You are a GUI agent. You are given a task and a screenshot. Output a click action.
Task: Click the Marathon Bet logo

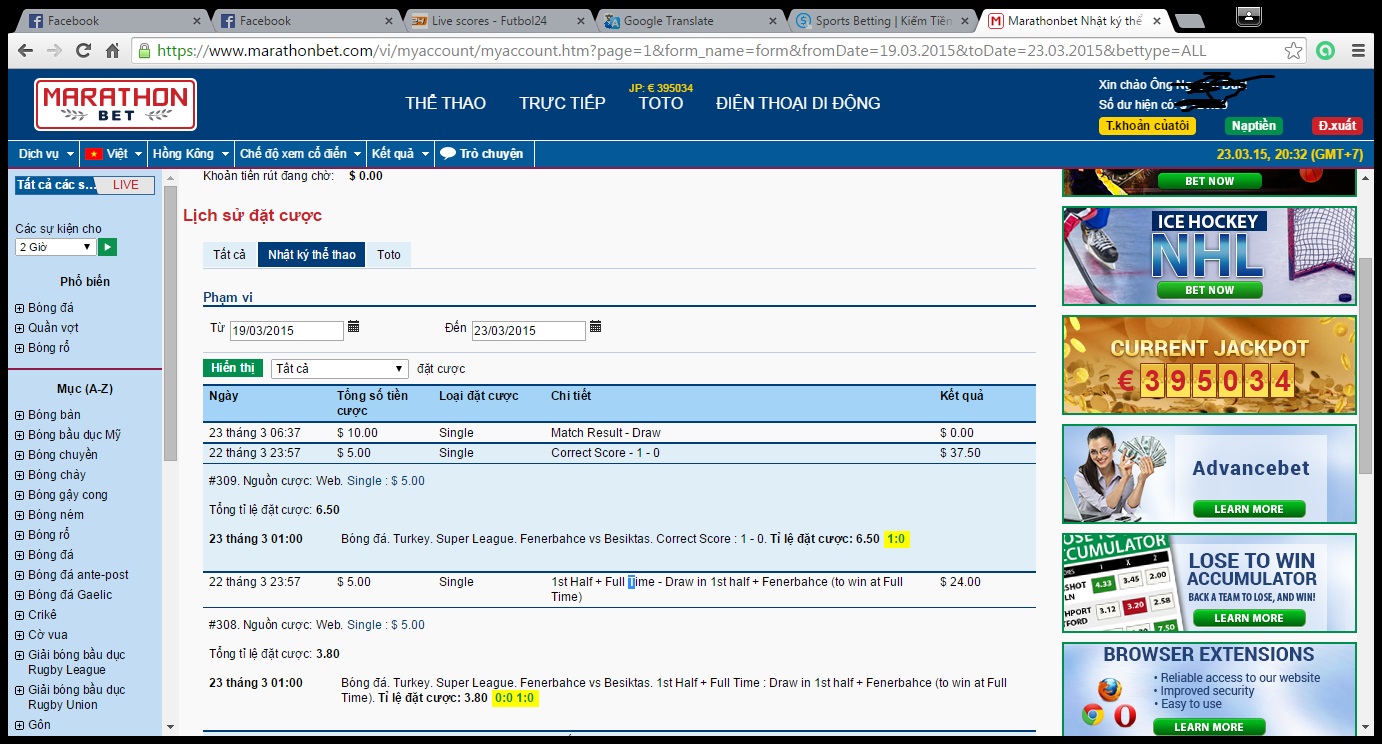pos(115,104)
